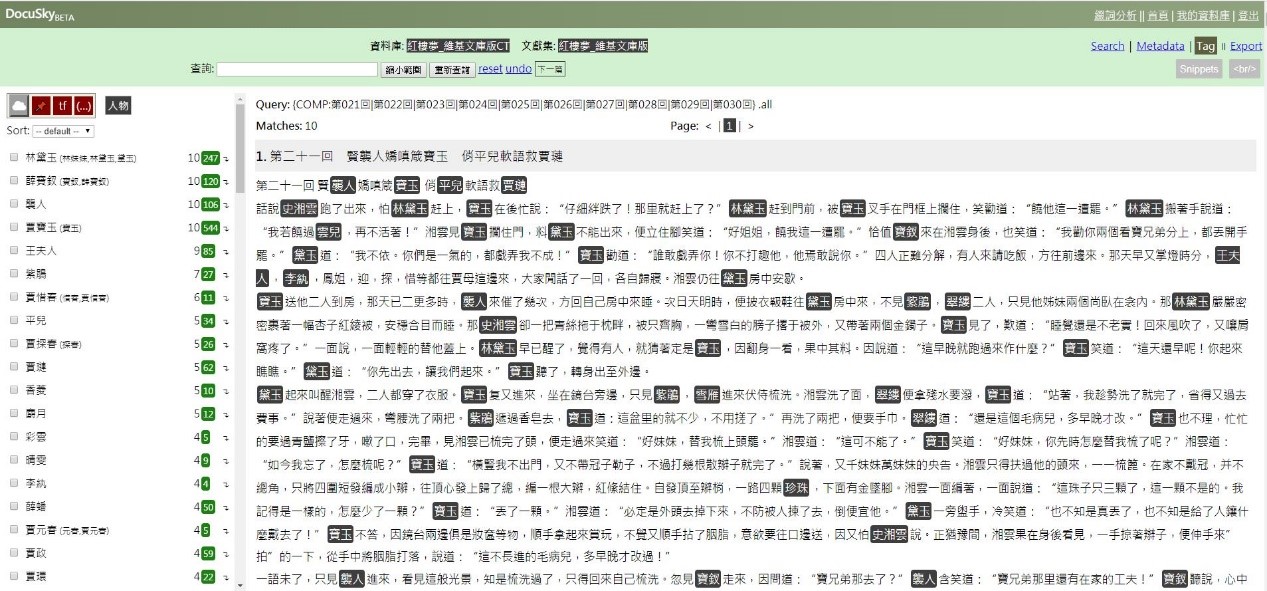Switch to the Metadata tab
This screenshot has width=1267, height=591.
point(1160,46)
